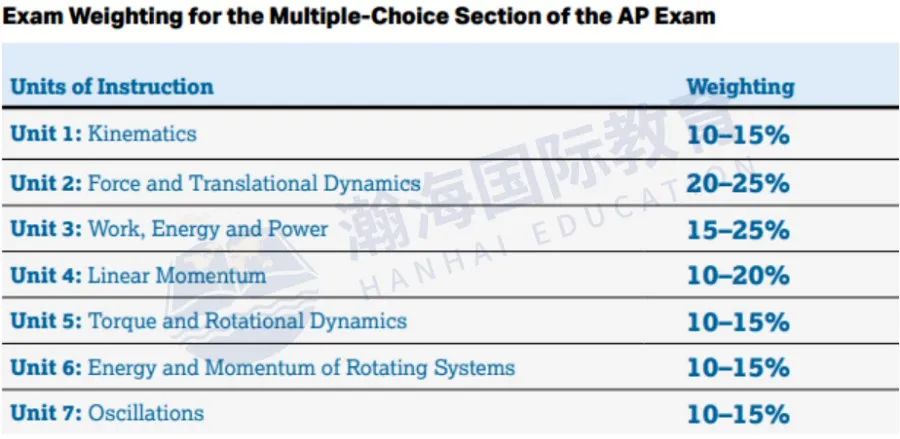Click 'Unit 6: Energy and Momentum of Rotating Systems'
Image resolution: width=900 pixels, height=439 pixels.
point(263,367)
